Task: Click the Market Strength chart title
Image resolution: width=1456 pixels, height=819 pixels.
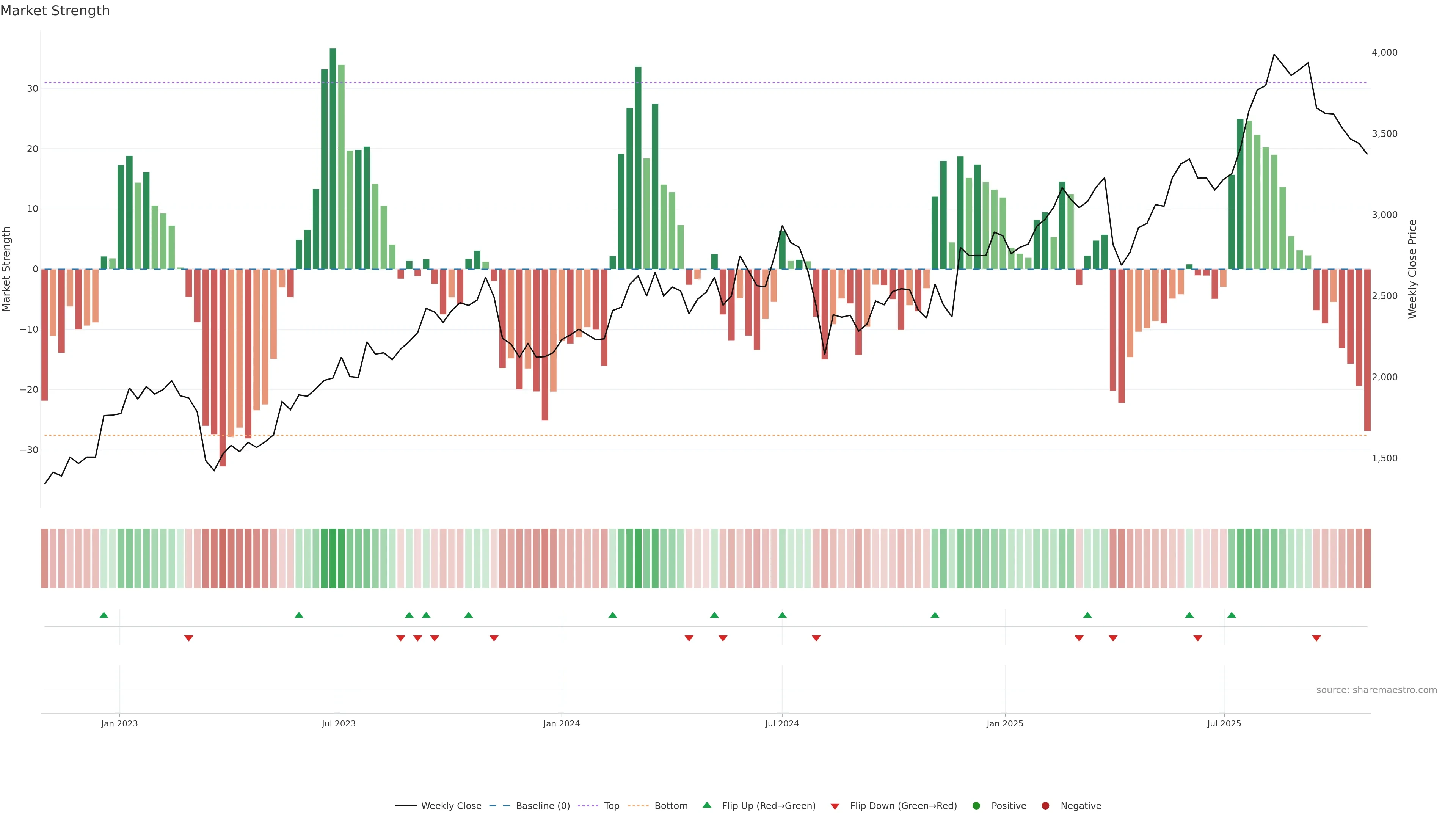Action: tap(55, 11)
